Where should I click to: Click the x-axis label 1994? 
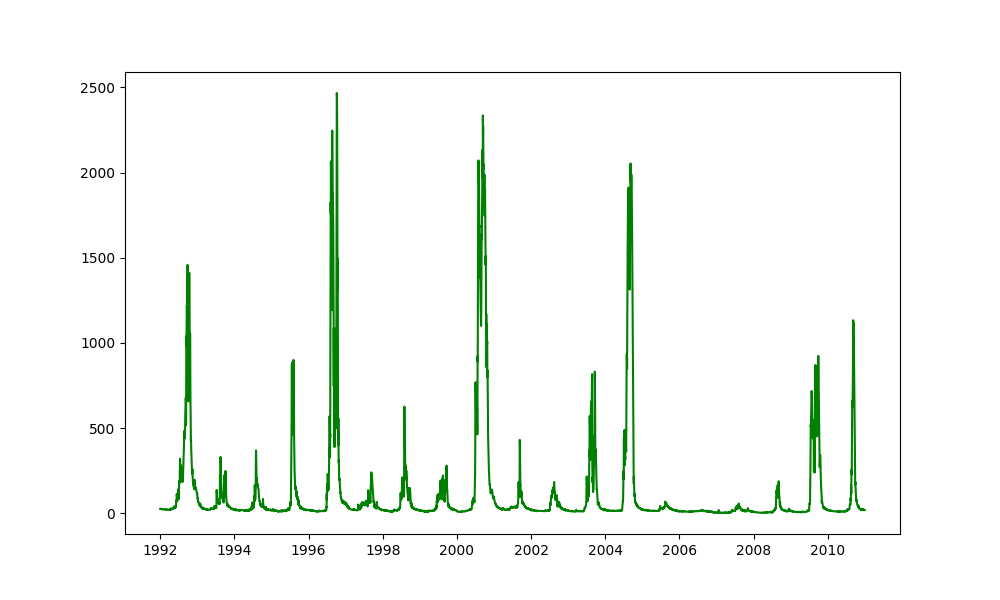click(235, 550)
